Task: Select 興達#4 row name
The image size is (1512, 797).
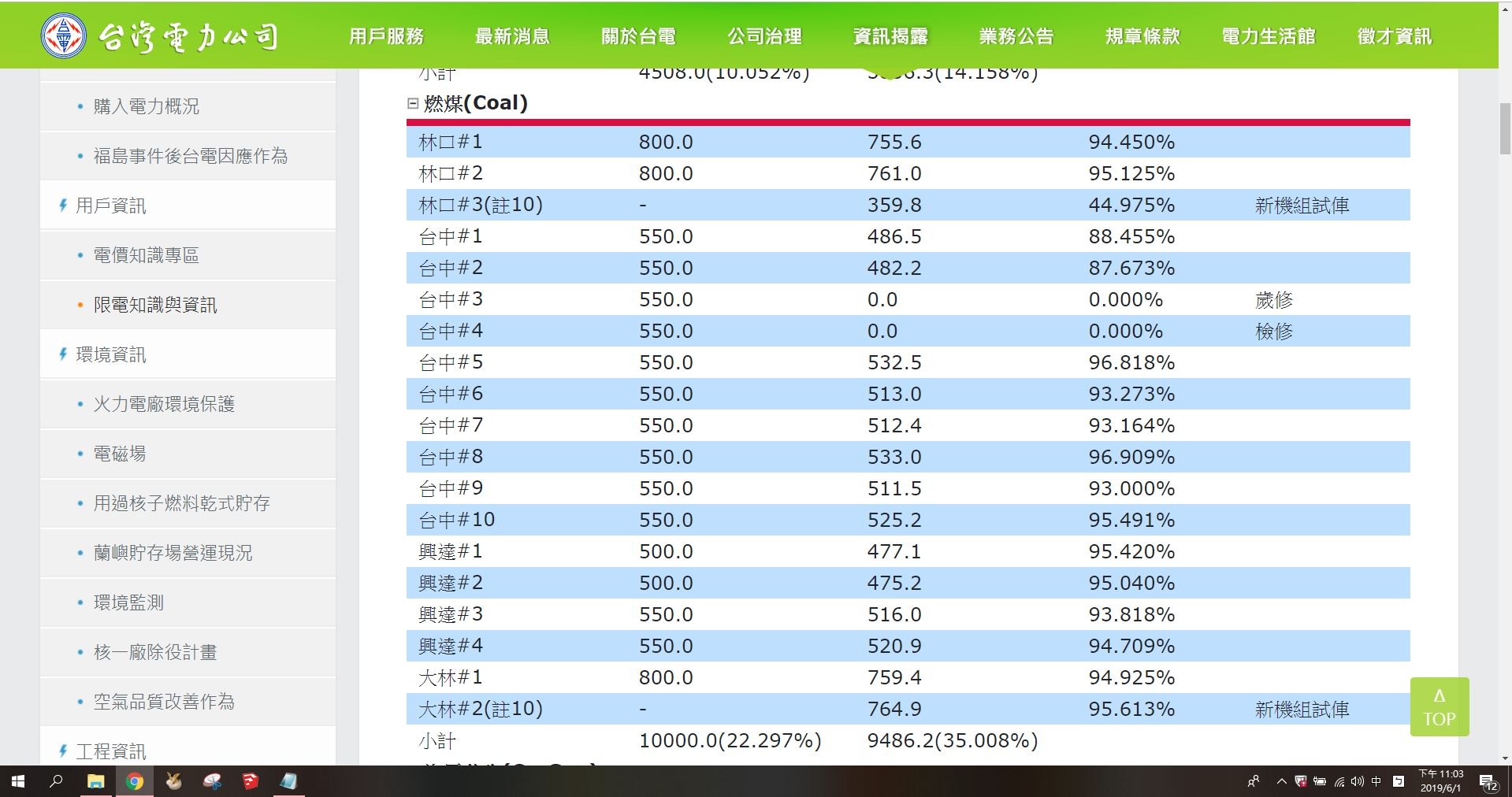Action: point(451,646)
